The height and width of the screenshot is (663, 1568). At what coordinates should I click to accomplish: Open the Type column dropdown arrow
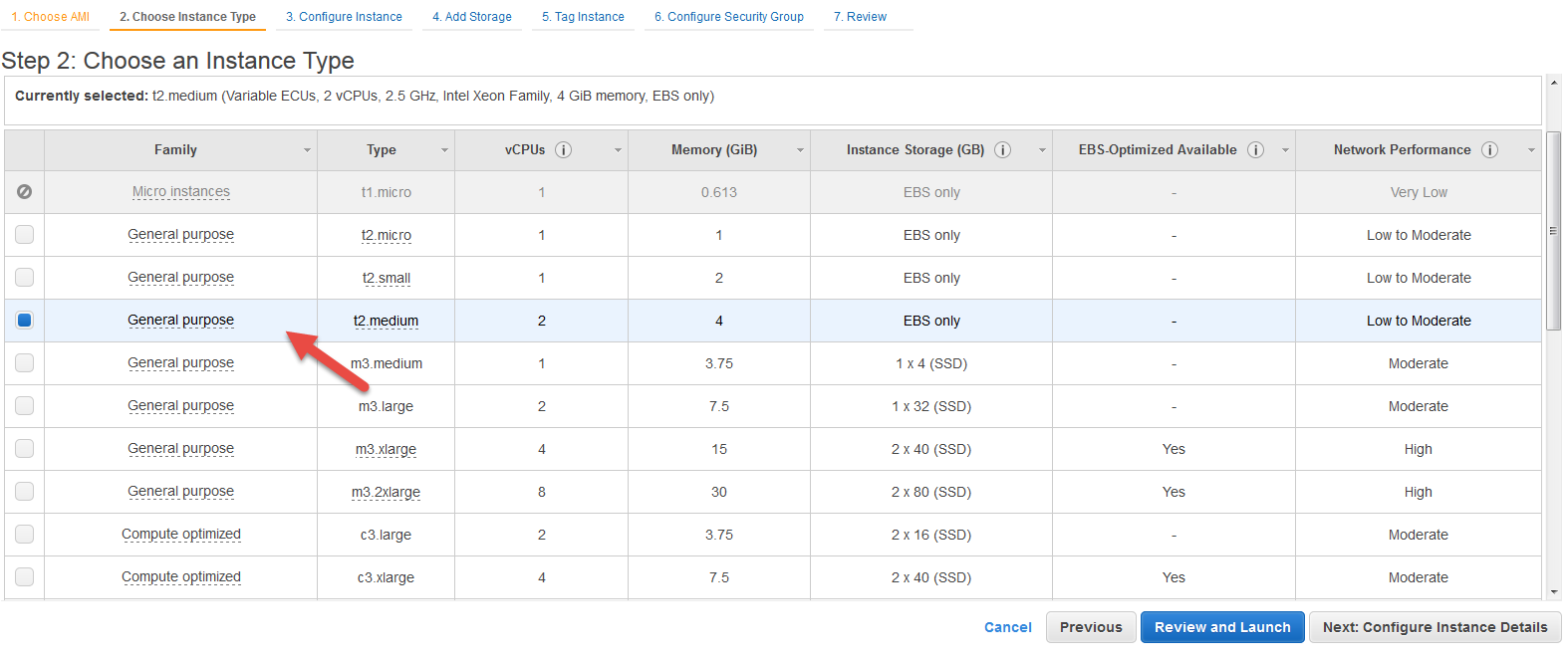444,150
